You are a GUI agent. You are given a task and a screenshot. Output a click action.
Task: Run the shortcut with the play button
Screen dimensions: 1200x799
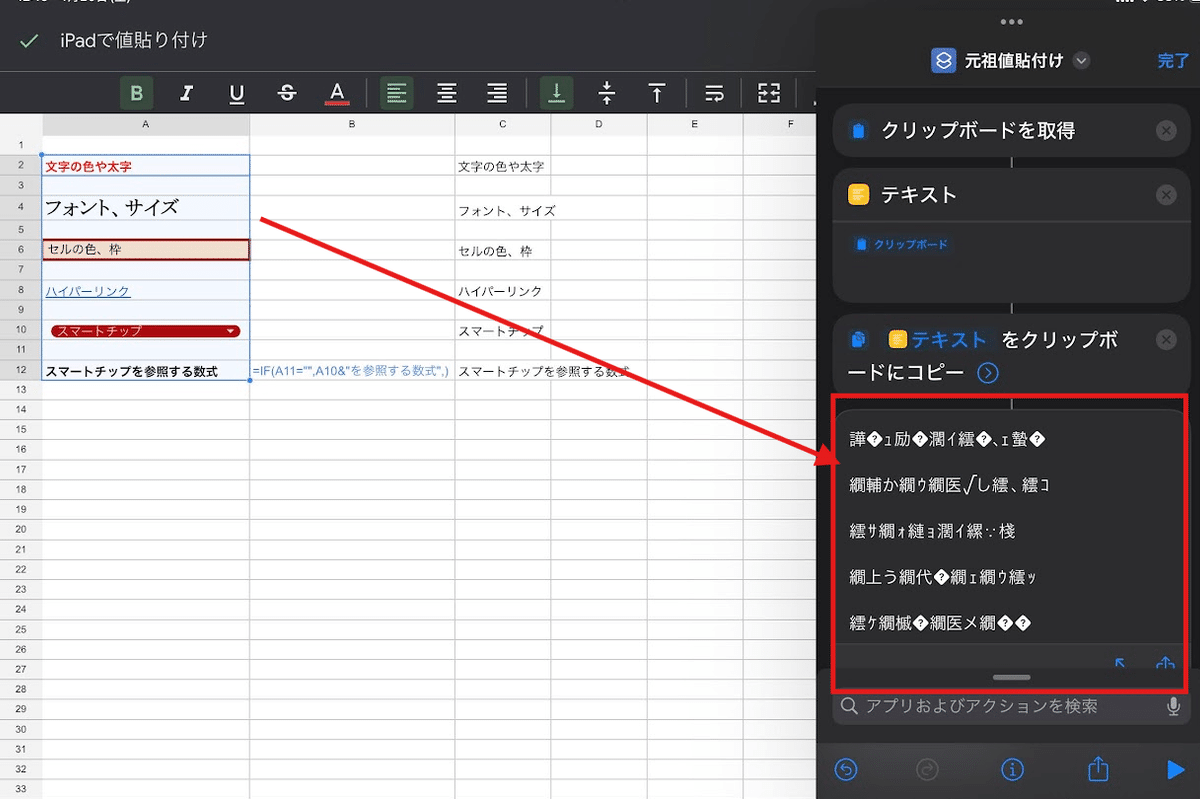(1175, 769)
